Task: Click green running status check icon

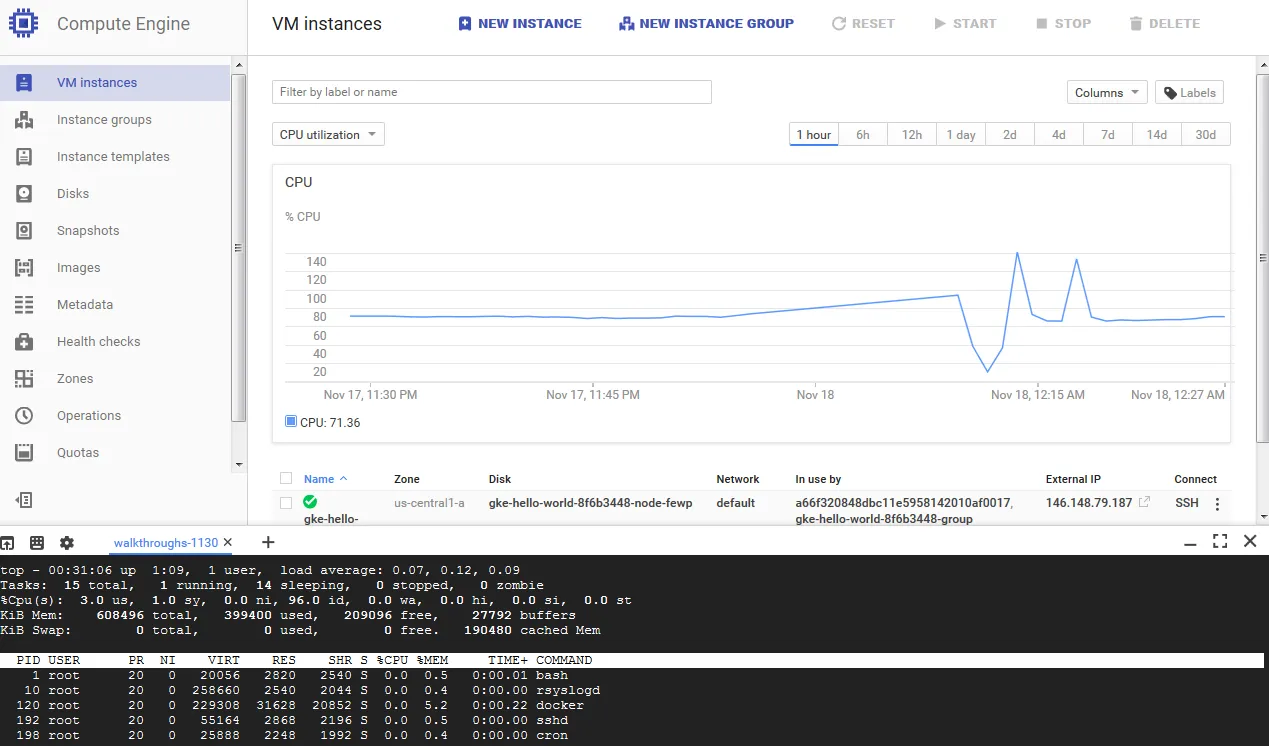Action: pos(310,502)
